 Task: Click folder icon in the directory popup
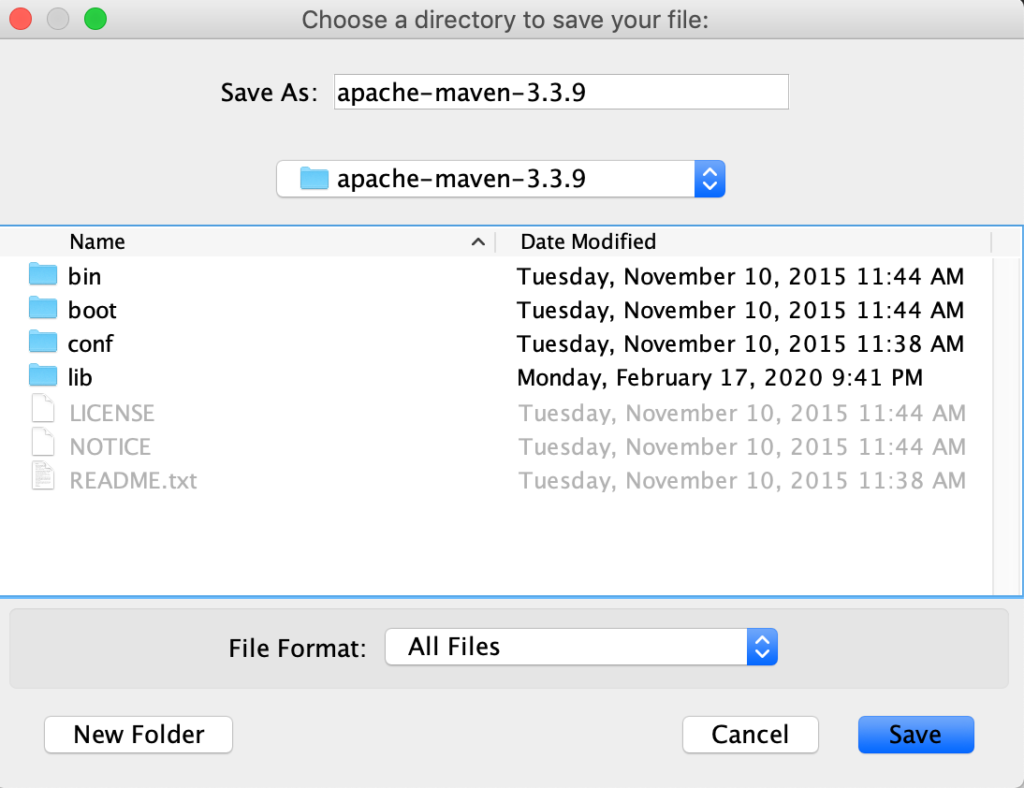pos(314,179)
